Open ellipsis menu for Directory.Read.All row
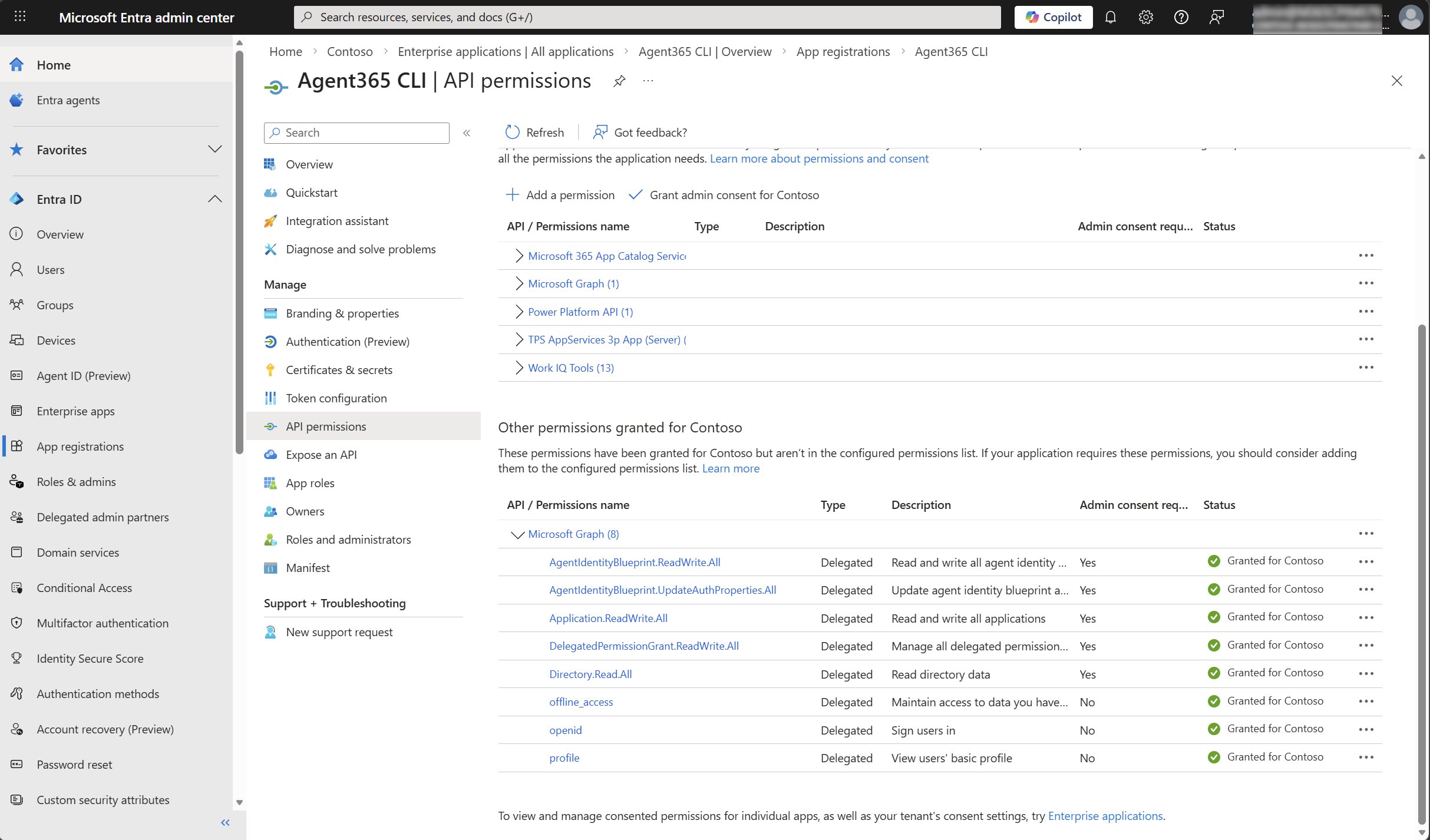The height and width of the screenshot is (840, 1430). [x=1366, y=674]
